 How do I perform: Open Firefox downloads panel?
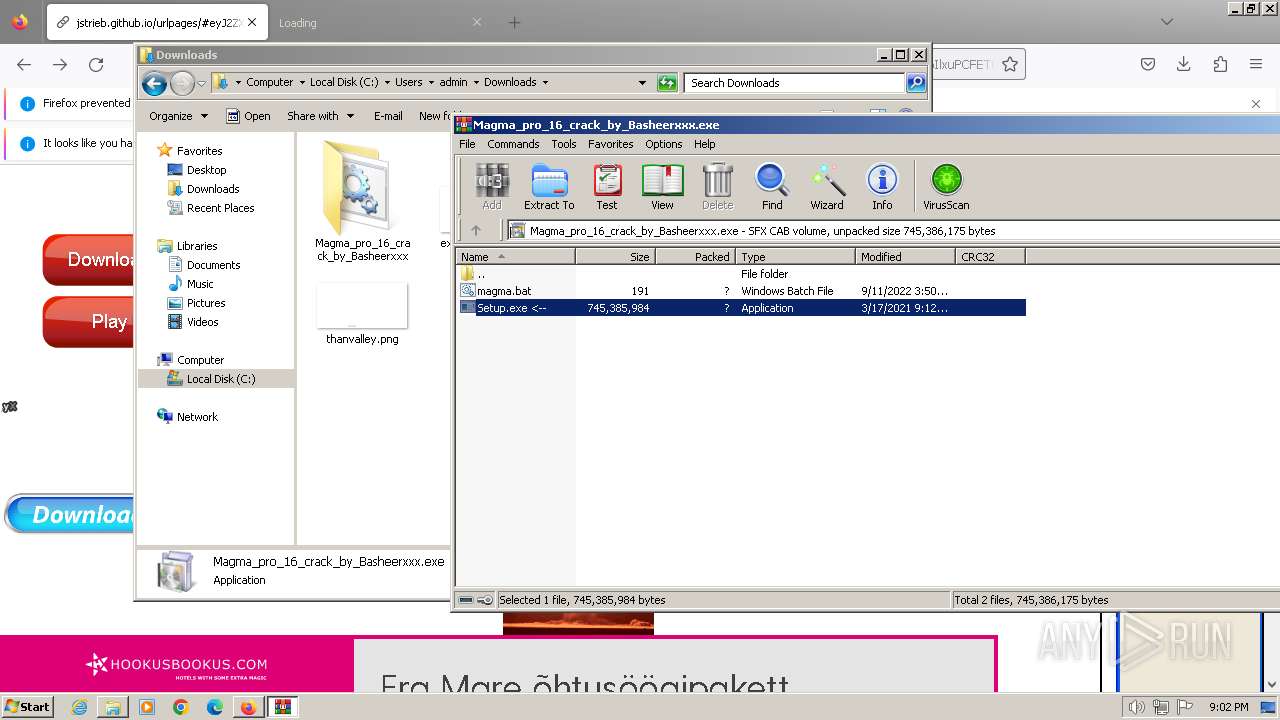tap(1184, 64)
